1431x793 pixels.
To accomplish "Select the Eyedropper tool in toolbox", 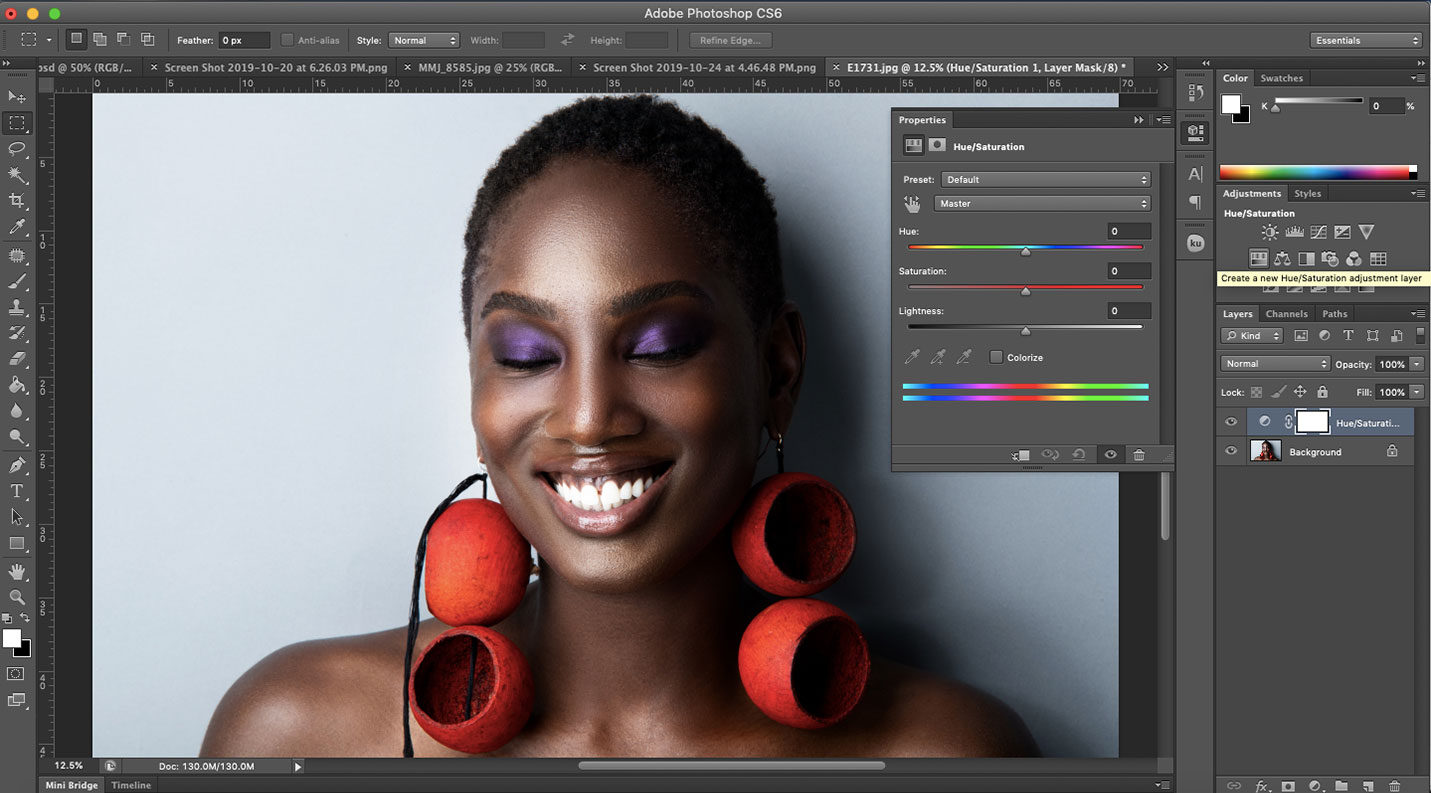I will click(x=17, y=228).
